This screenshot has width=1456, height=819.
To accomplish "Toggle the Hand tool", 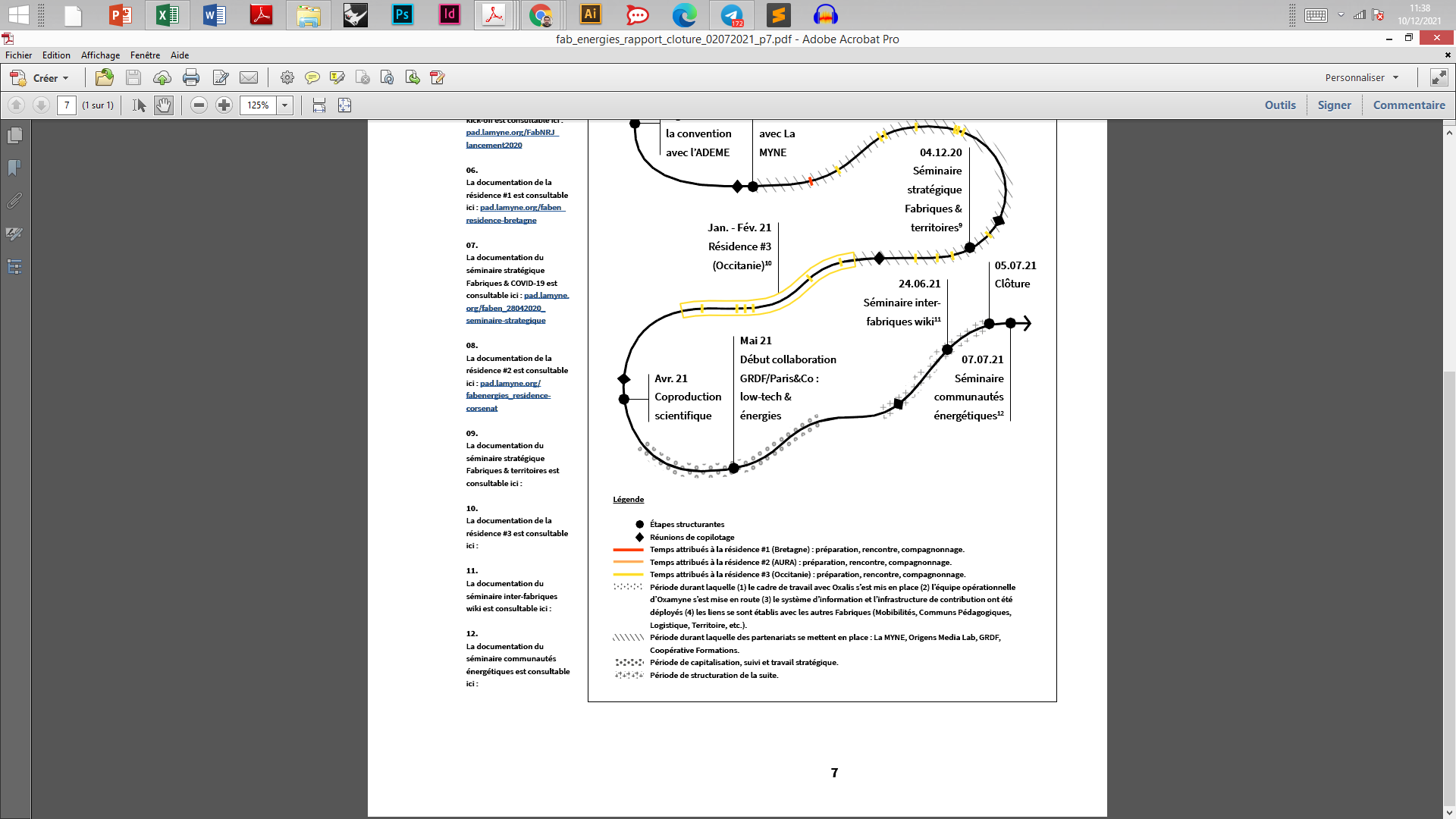I will [x=164, y=105].
